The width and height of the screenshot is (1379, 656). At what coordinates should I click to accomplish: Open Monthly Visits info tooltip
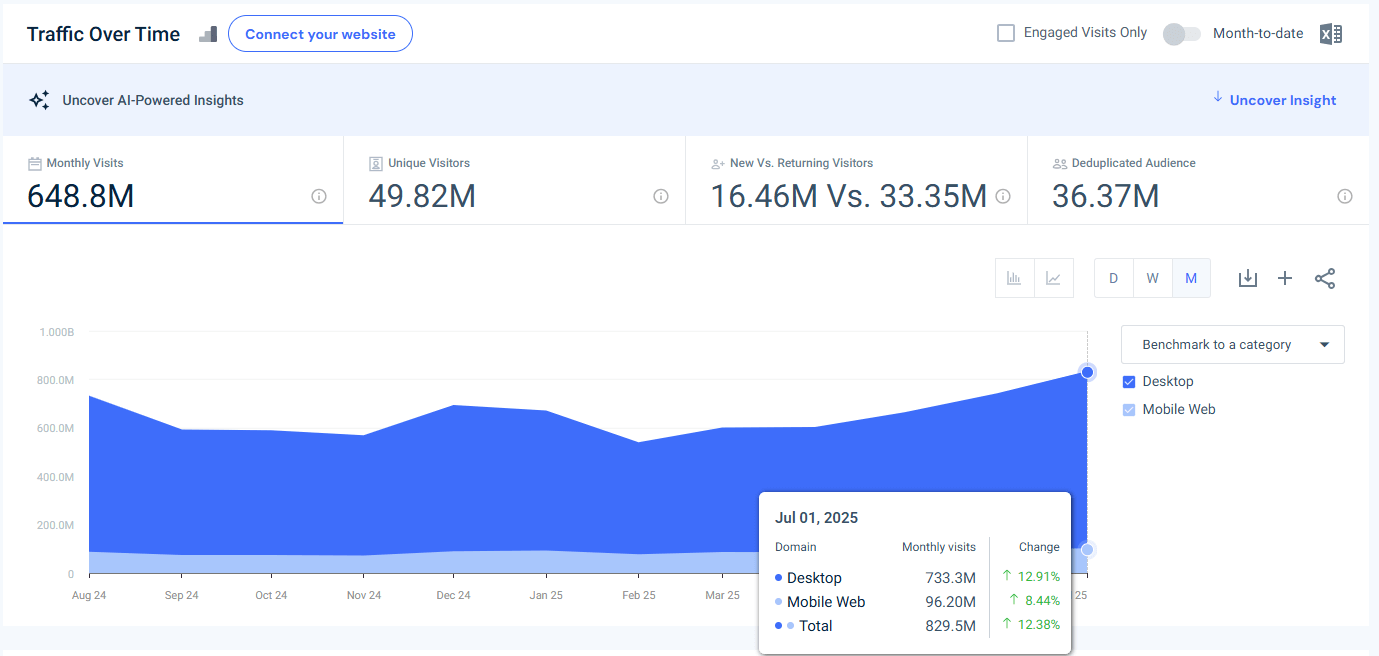click(318, 196)
